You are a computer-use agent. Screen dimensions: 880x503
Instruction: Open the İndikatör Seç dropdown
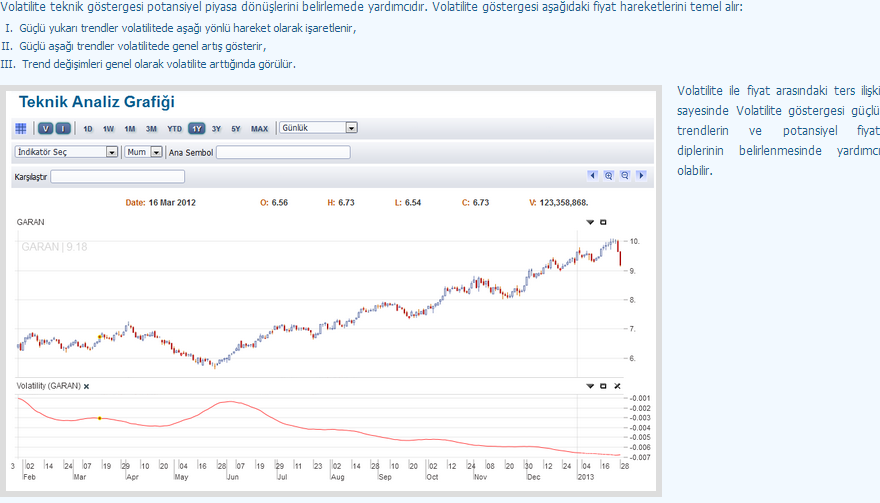(66, 152)
